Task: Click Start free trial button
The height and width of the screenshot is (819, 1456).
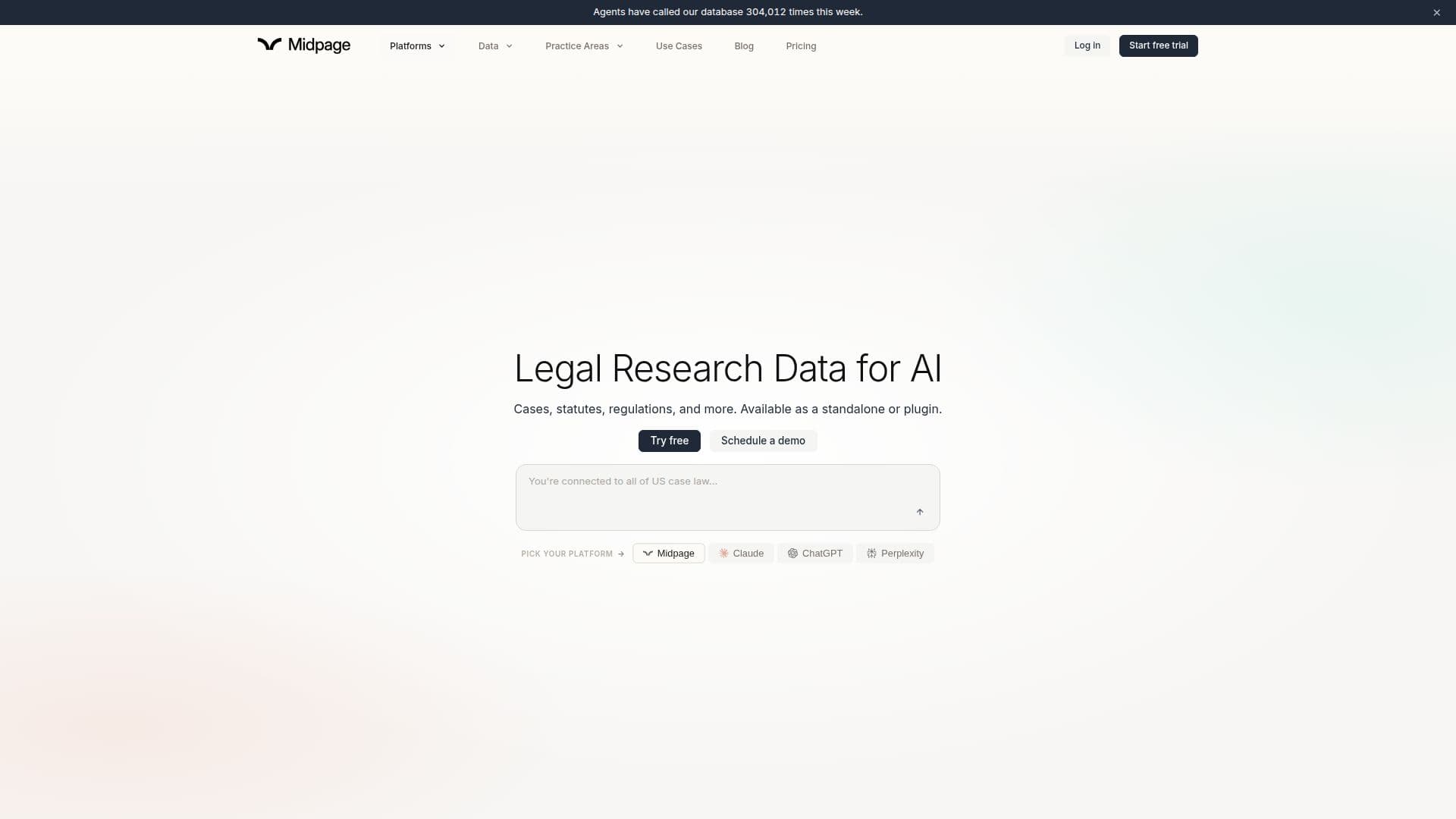Action: coord(1158,45)
